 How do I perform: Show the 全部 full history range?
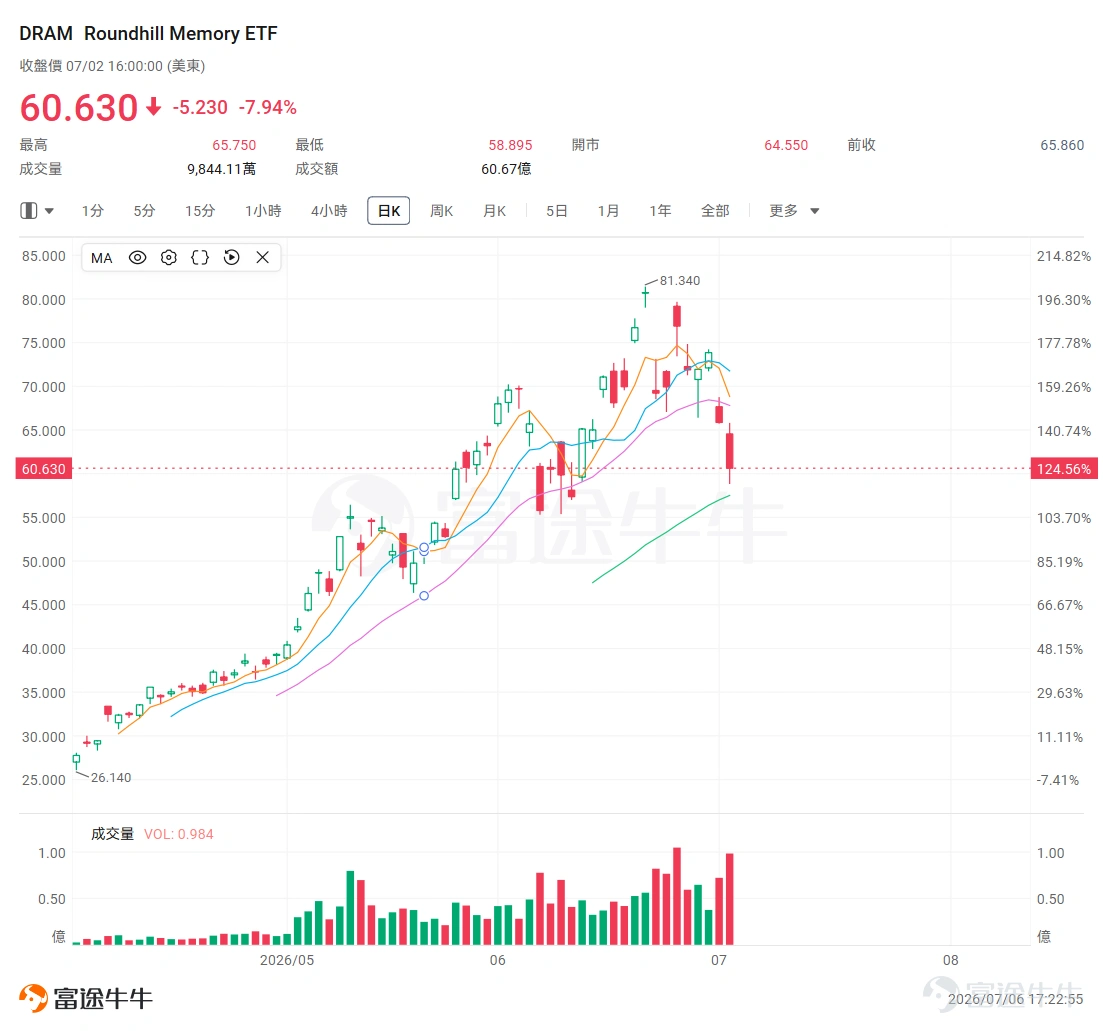coord(715,210)
